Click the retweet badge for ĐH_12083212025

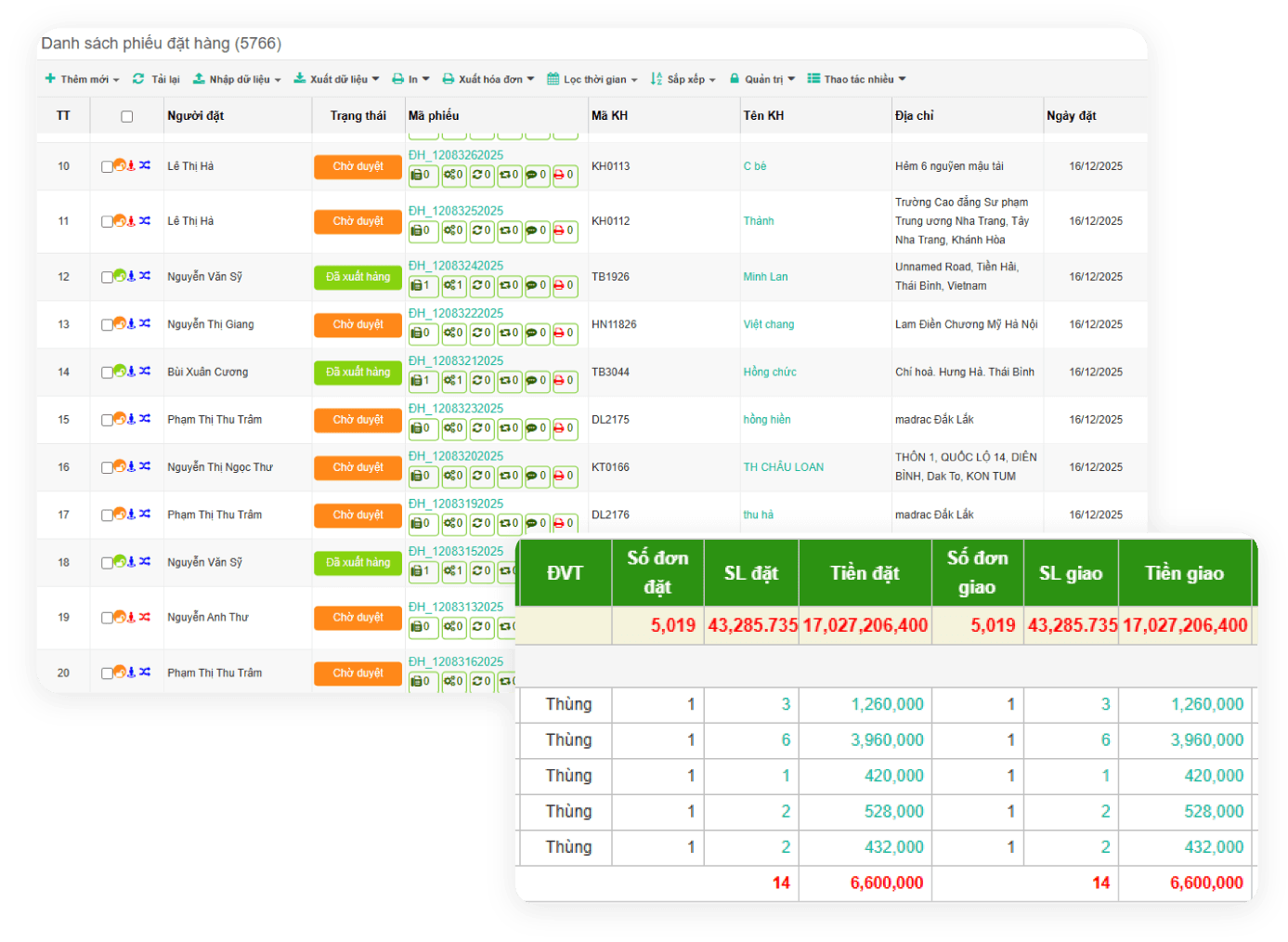click(x=509, y=381)
